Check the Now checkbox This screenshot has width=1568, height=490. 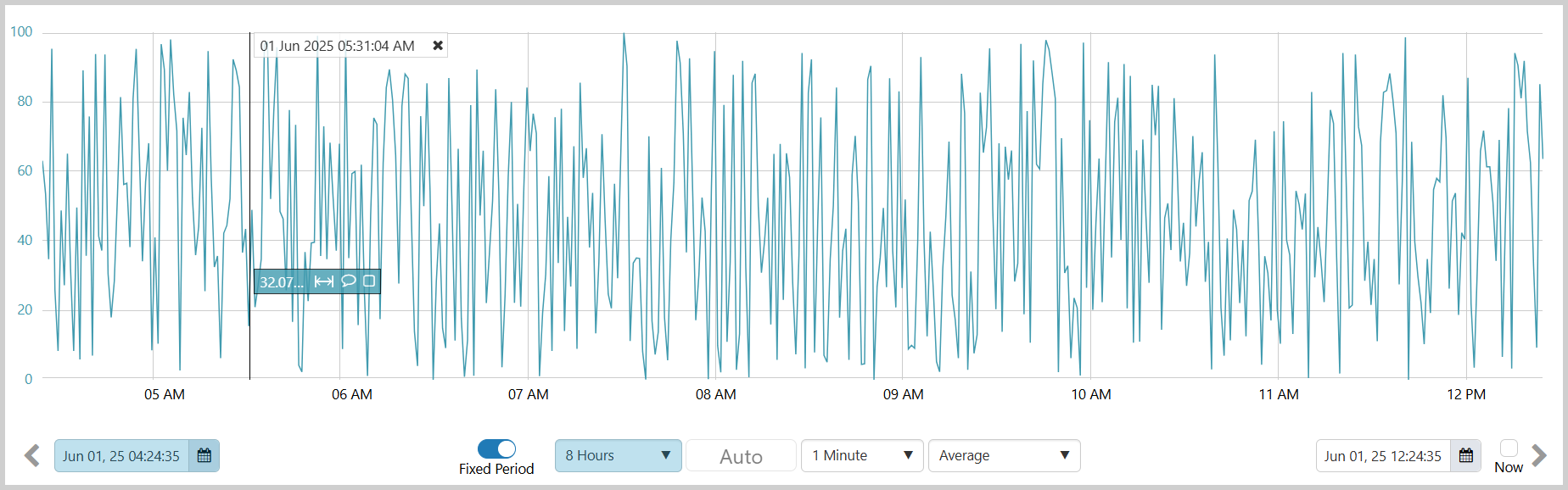click(x=1509, y=448)
